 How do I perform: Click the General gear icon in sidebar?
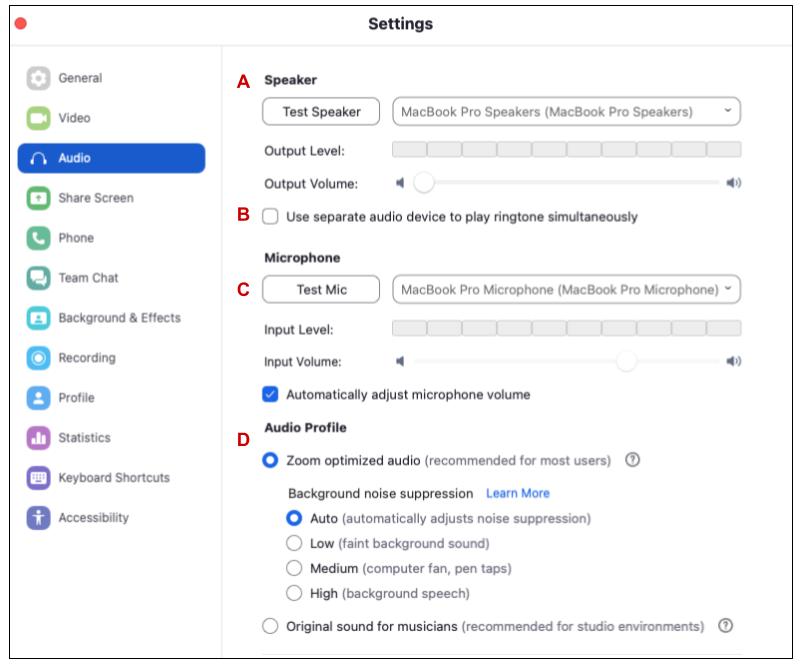38,78
